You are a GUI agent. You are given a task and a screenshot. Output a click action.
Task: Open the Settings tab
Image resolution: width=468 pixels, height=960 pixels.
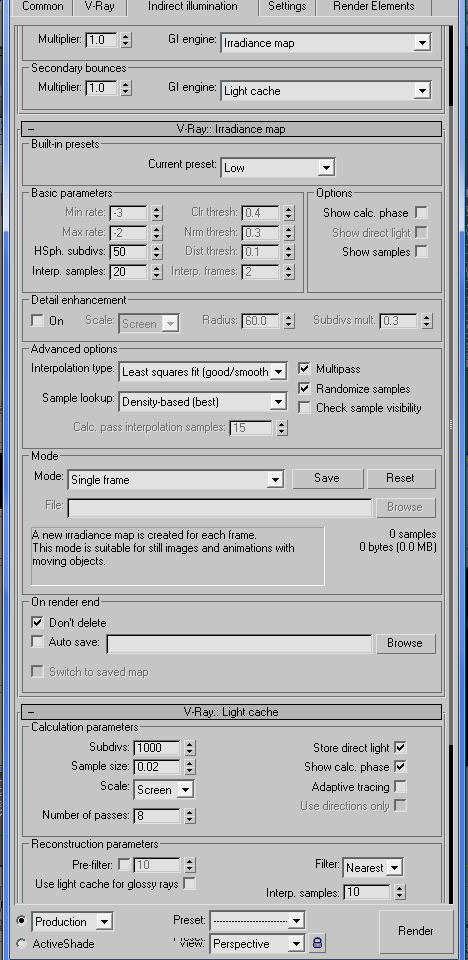click(287, 7)
